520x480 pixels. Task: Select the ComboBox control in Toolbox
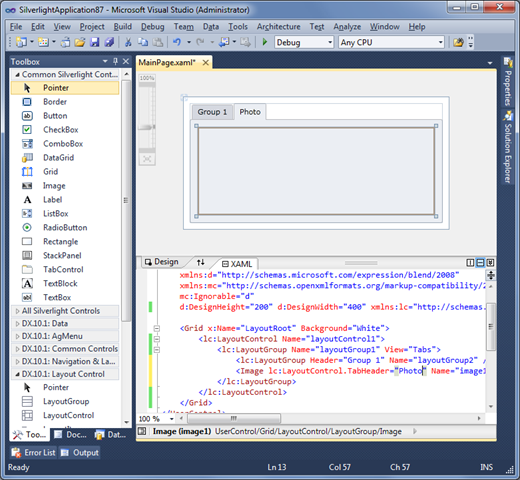[65, 144]
